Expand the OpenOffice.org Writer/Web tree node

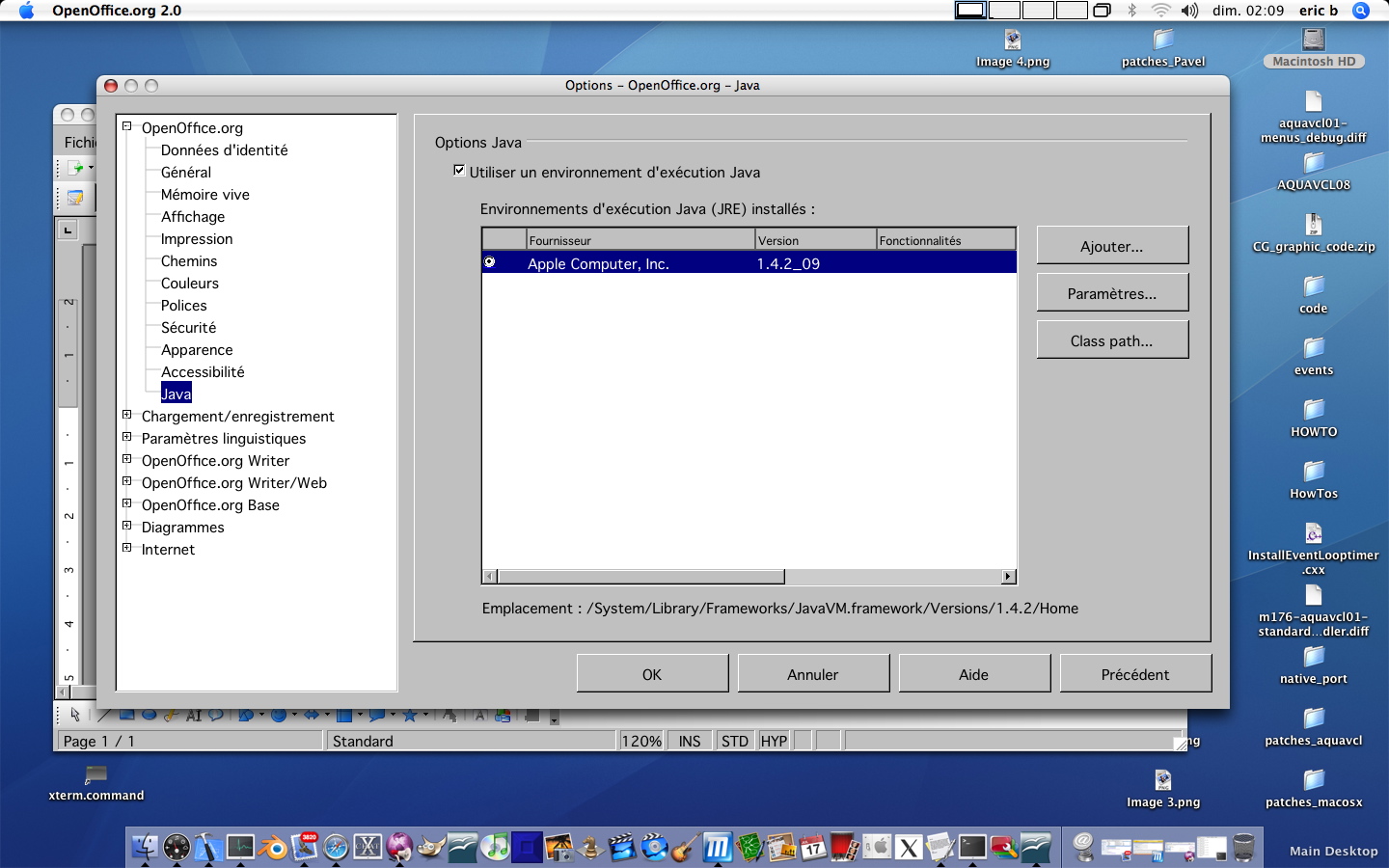click(126, 481)
